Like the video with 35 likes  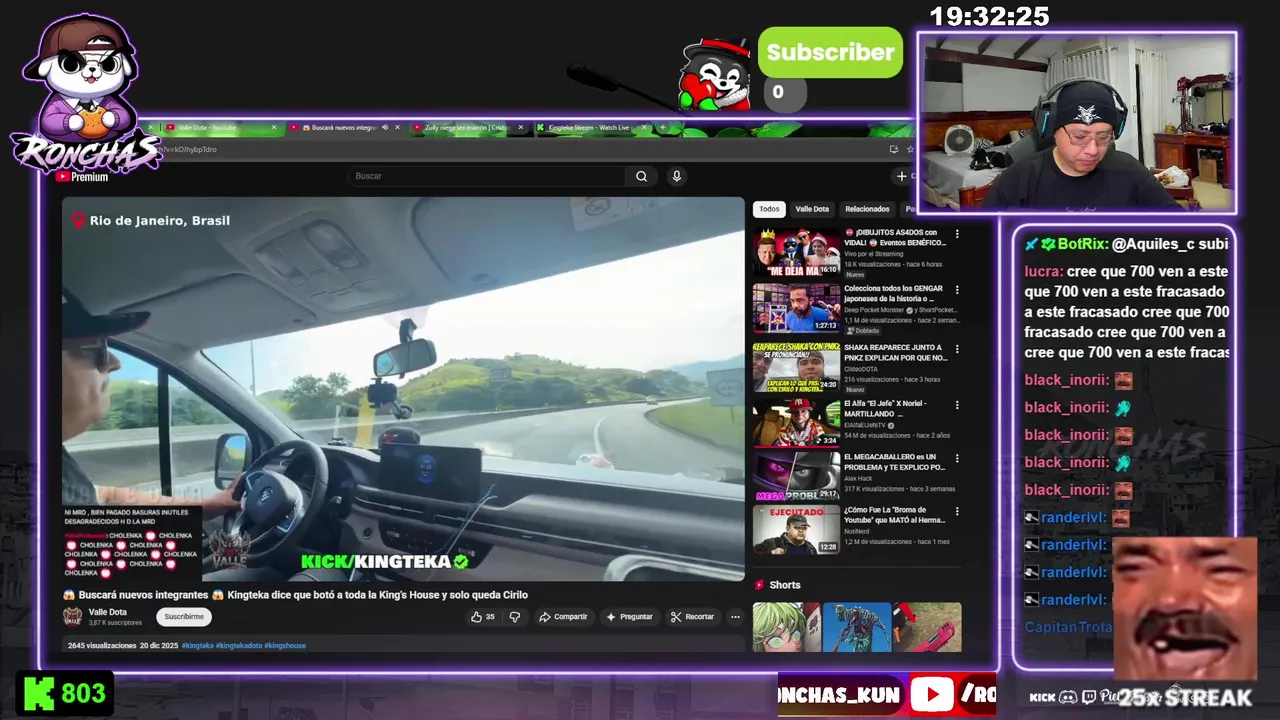click(x=483, y=617)
